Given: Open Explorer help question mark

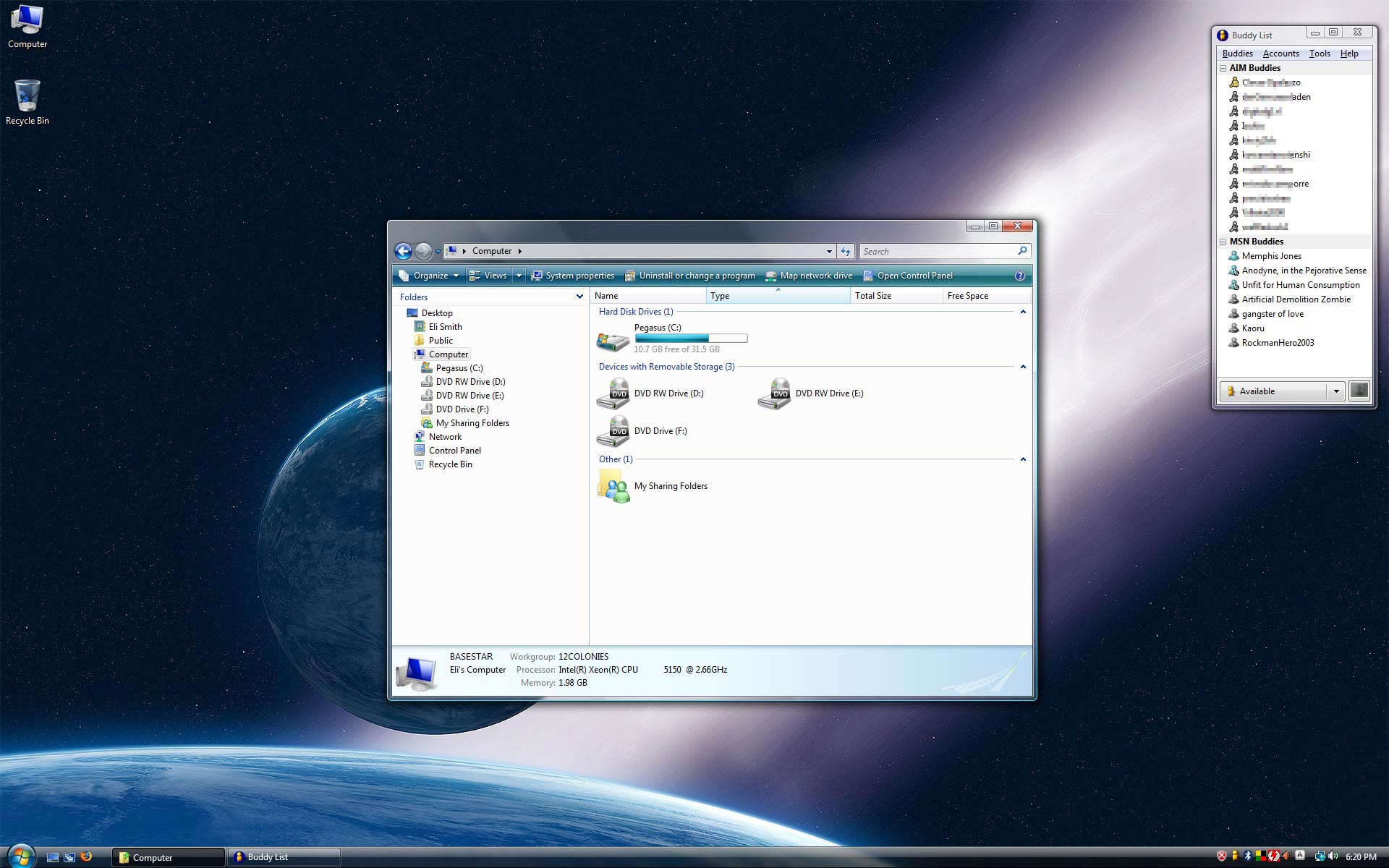Looking at the screenshot, I should click(x=1019, y=276).
